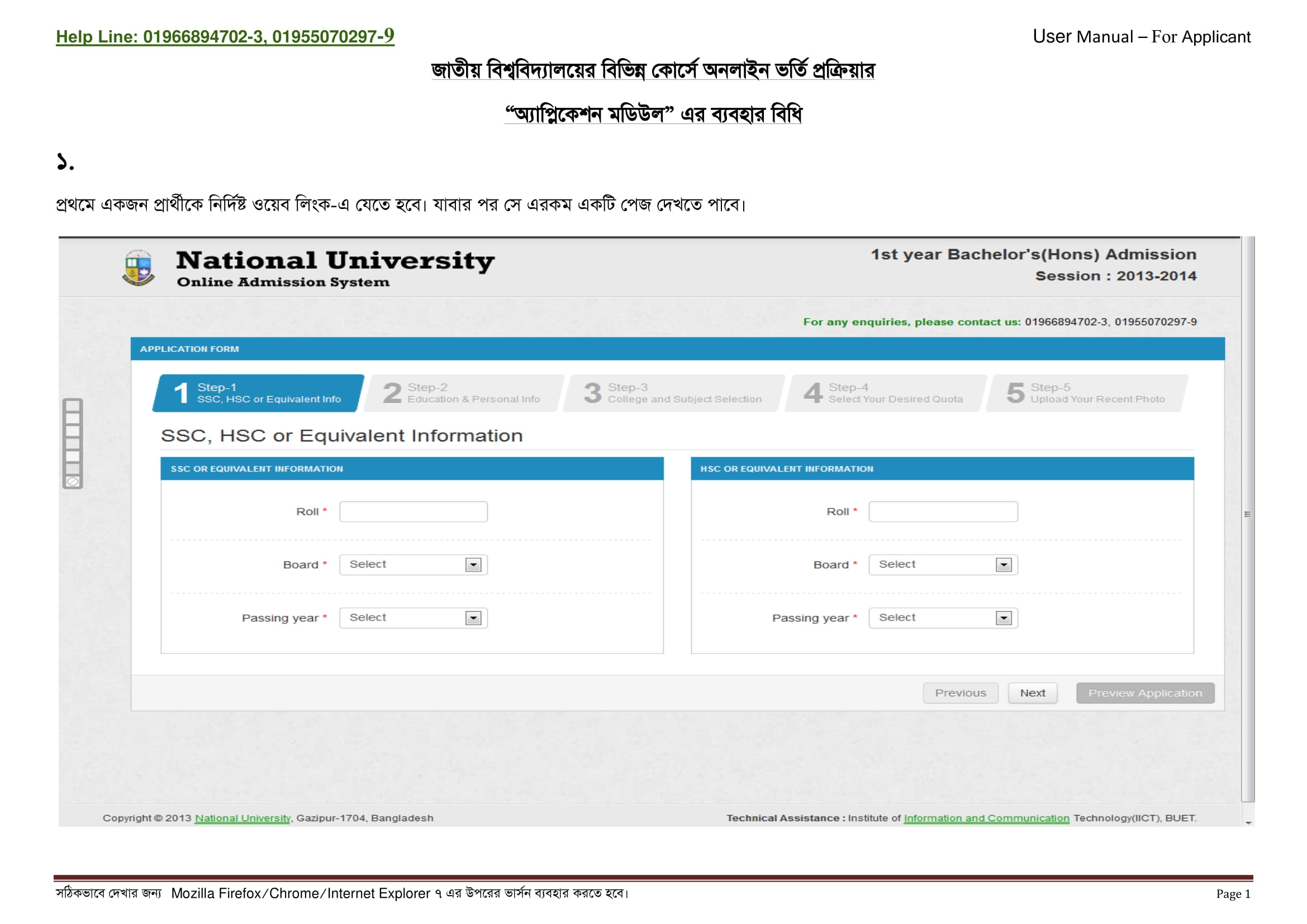Click the Help Line link at top
Screen dimensions: 1307x924
coord(225,36)
